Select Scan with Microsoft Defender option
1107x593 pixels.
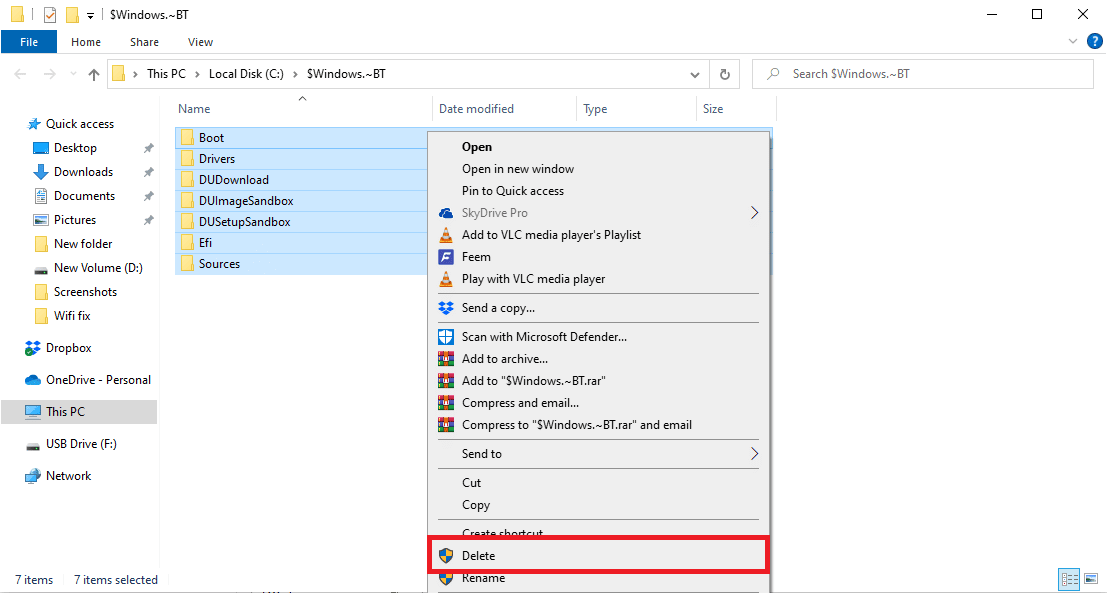pos(544,337)
